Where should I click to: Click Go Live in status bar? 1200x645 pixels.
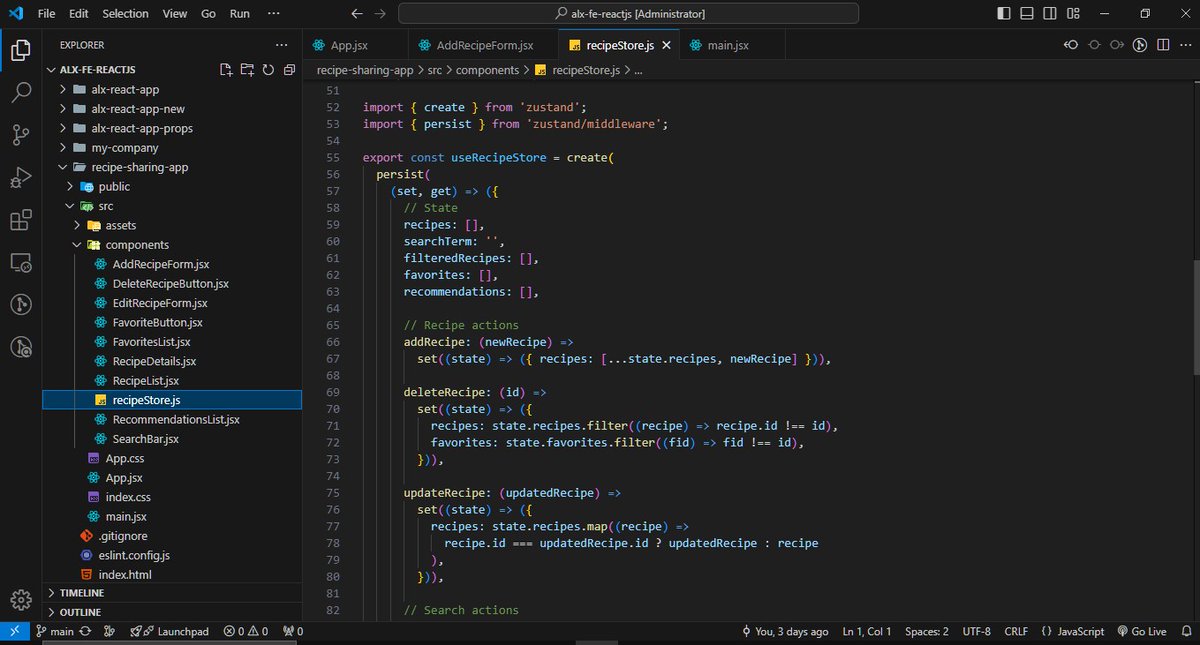1141,632
